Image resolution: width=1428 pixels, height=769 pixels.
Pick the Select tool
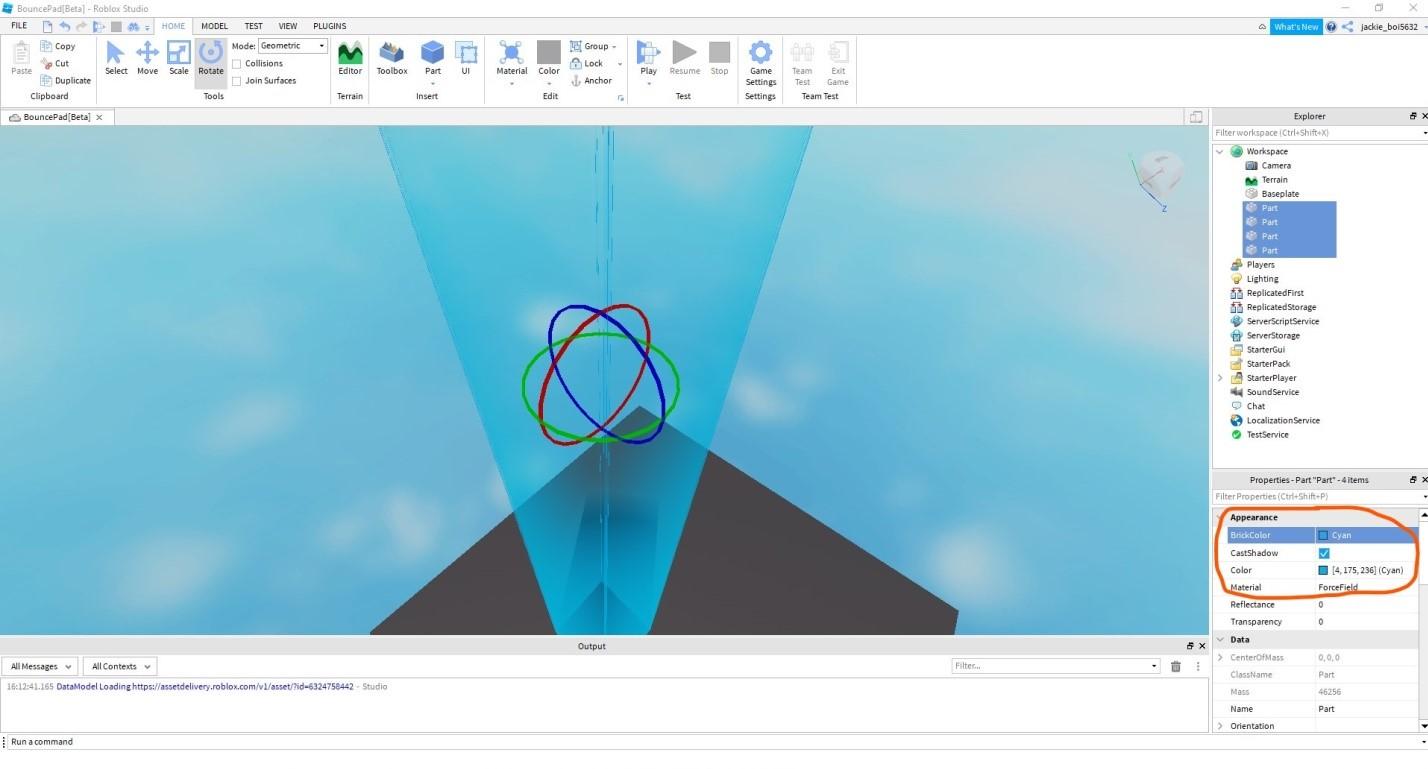click(116, 58)
